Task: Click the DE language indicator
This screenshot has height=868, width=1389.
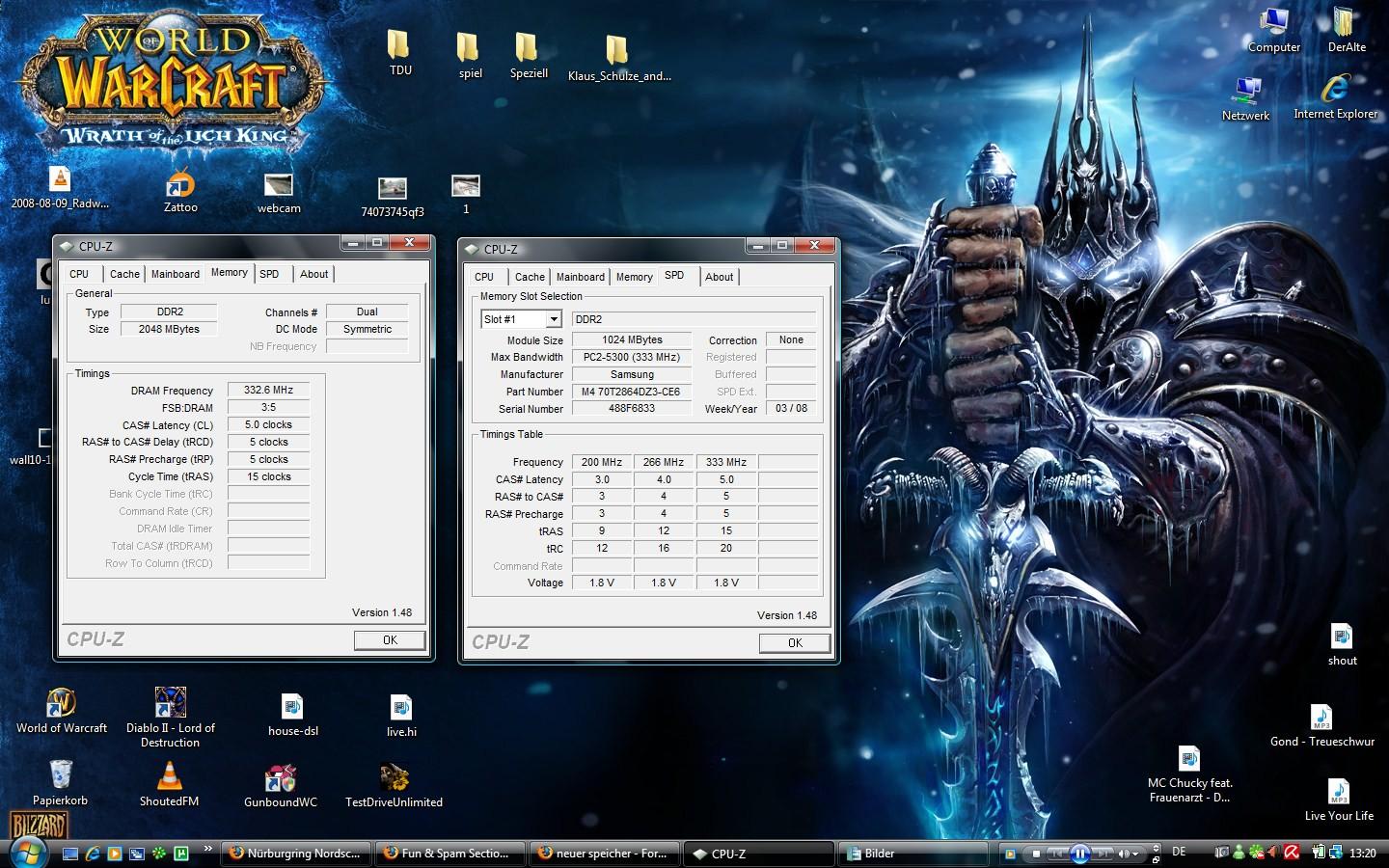Action: pos(1179,853)
